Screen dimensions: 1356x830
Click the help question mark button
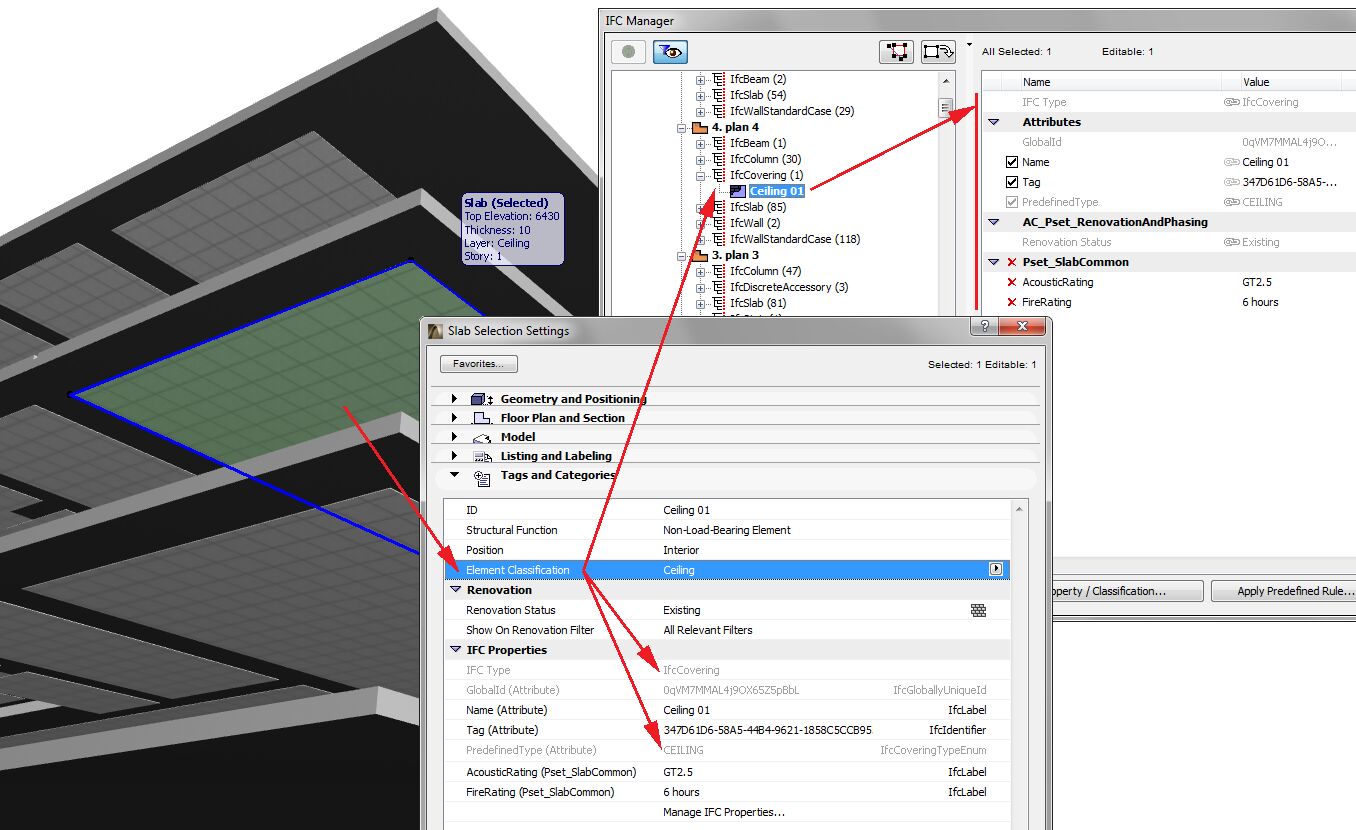pyautogui.click(x=984, y=327)
